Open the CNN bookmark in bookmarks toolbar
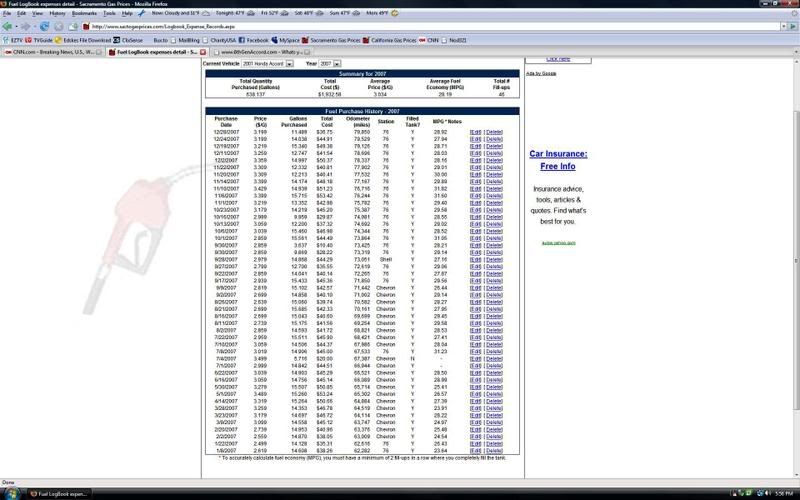 point(429,40)
